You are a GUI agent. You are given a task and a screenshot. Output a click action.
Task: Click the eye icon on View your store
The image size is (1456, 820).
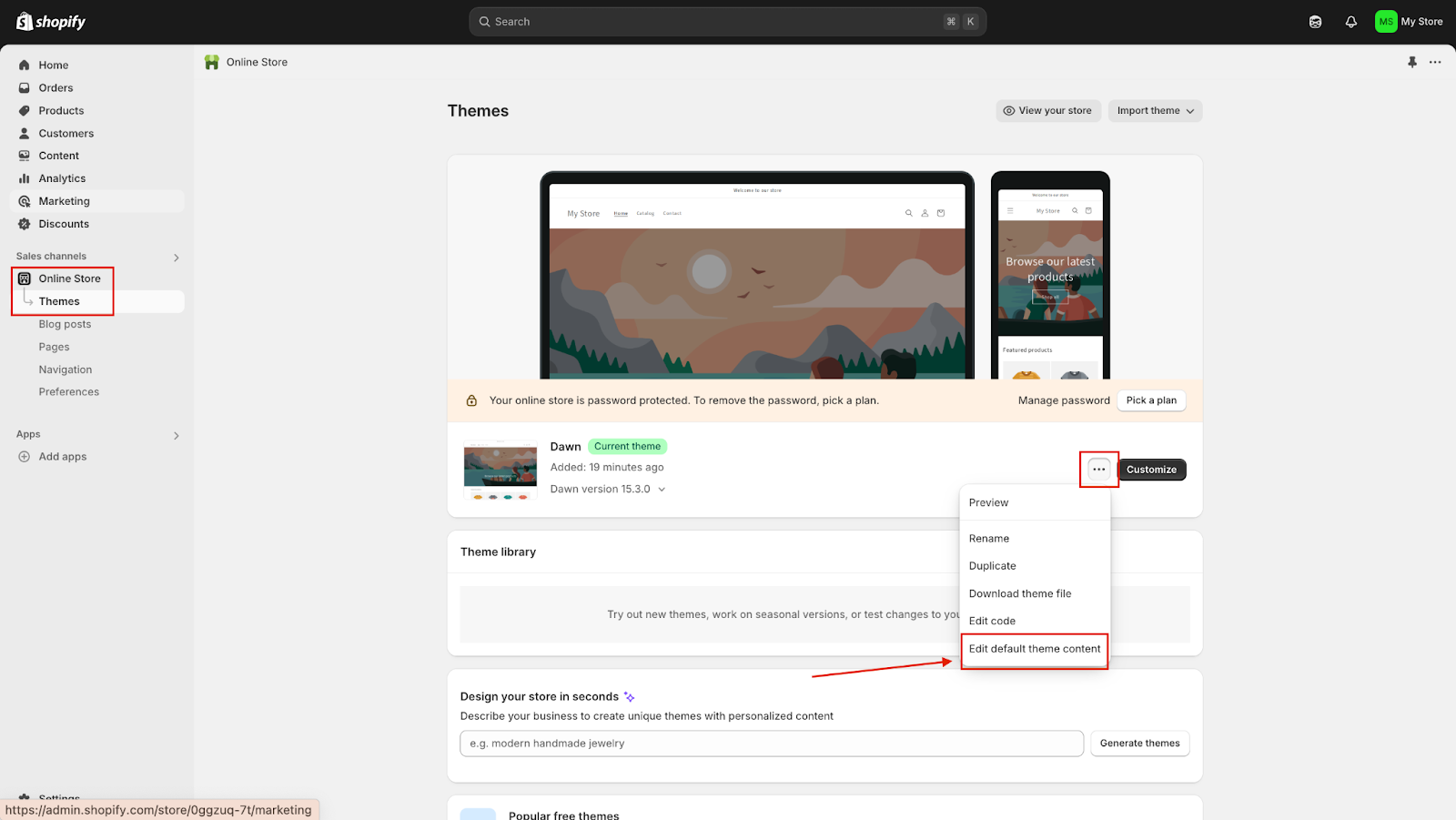pyautogui.click(x=1009, y=111)
